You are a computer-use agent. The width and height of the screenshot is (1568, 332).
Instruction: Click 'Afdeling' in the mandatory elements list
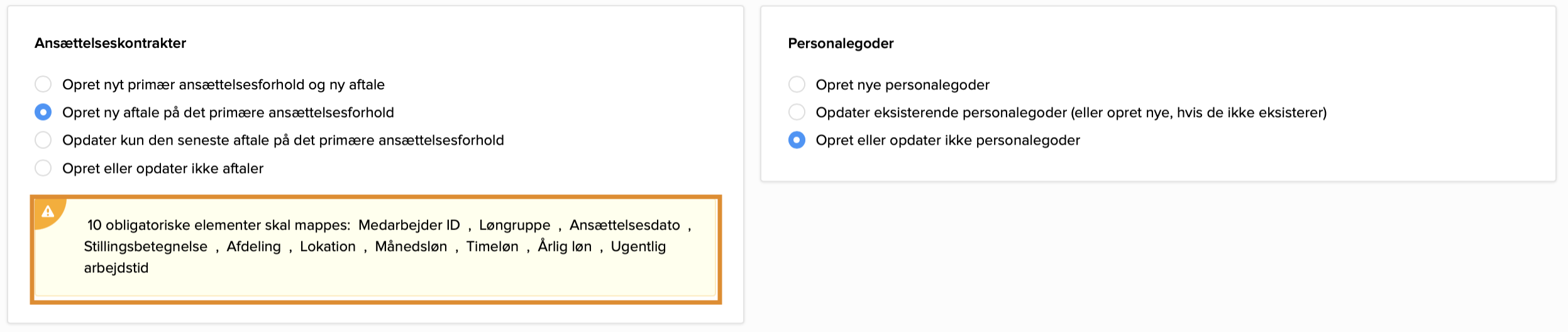(253, 246)
